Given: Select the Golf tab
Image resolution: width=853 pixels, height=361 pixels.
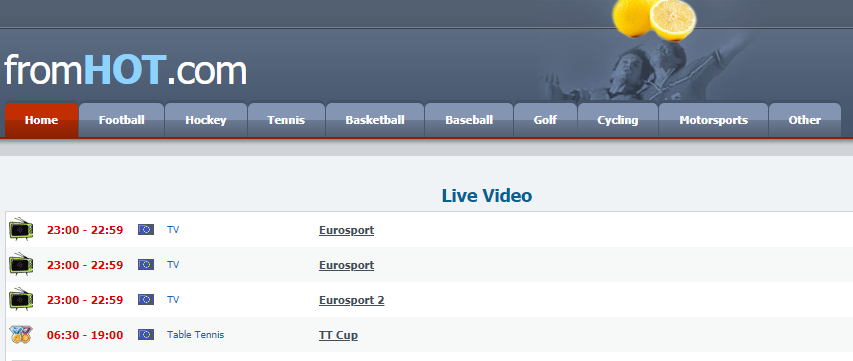Looking at the screenshot, I should tap(545, 120).
